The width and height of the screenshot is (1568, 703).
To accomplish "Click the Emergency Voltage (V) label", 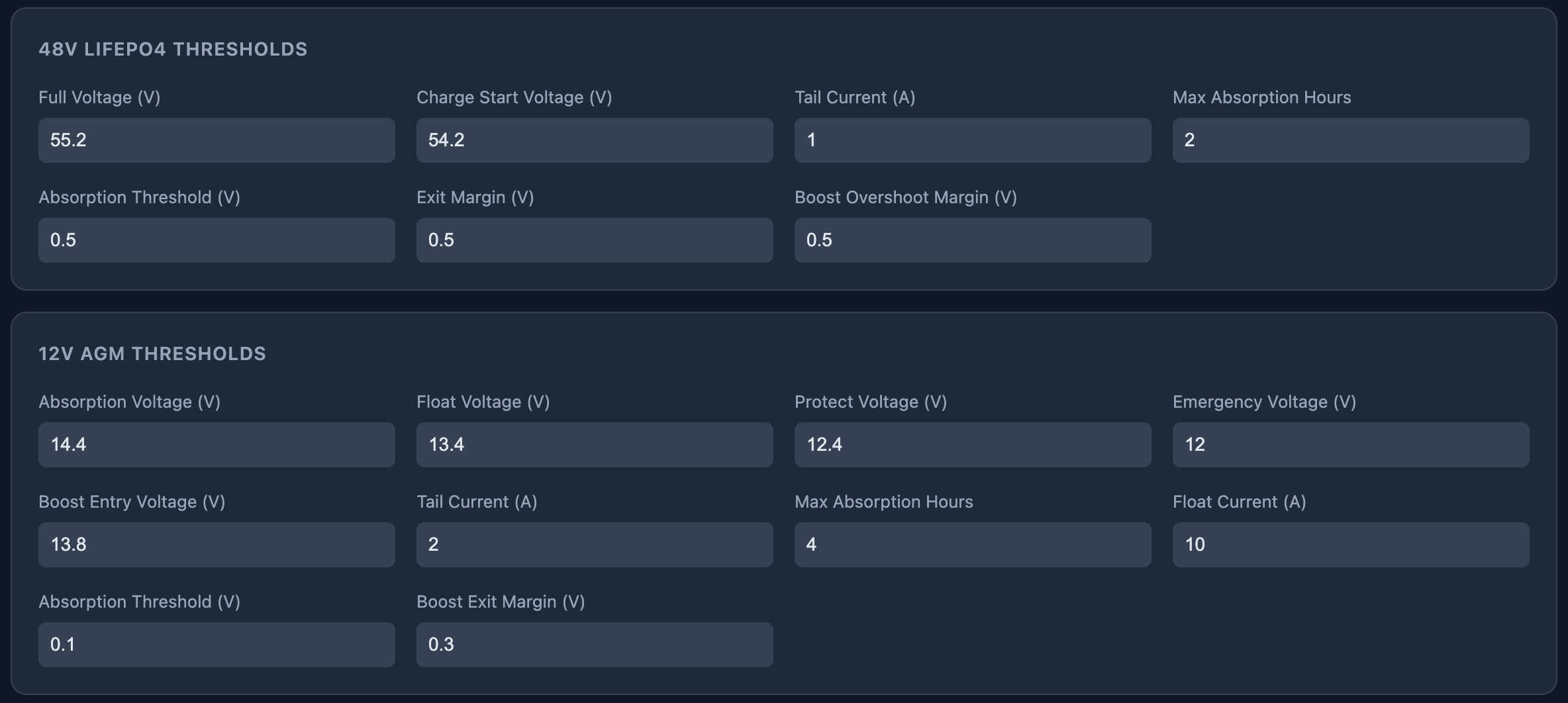I will click(x=1264, y=402).
